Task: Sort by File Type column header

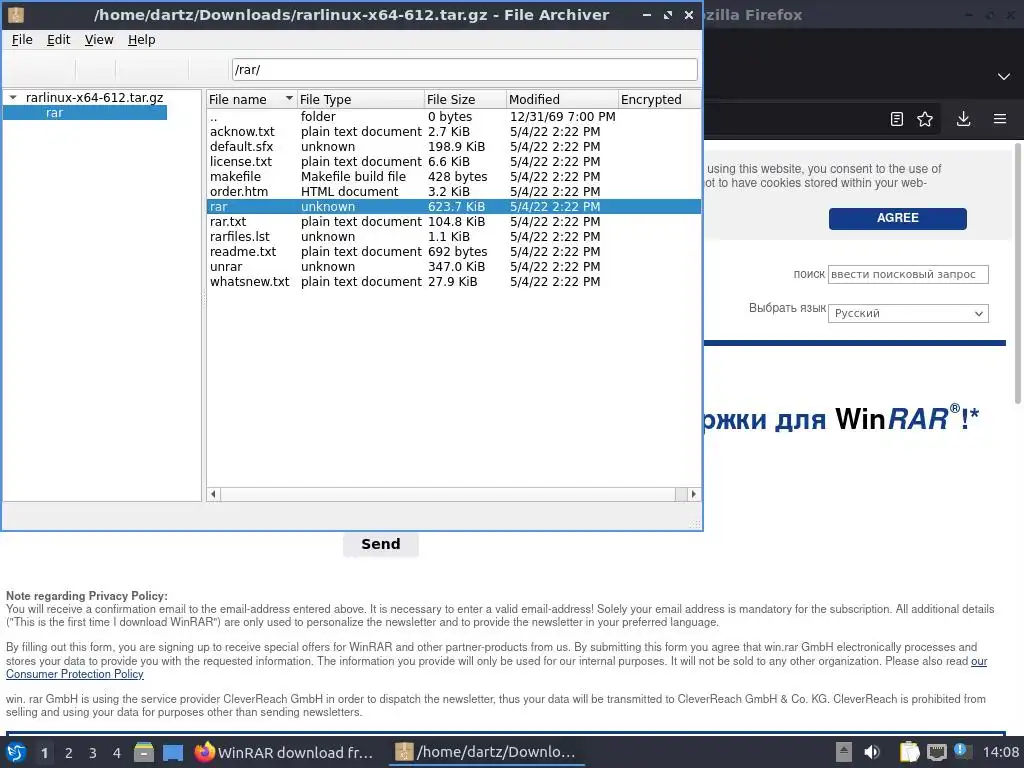Action: [x=360, y=99]
